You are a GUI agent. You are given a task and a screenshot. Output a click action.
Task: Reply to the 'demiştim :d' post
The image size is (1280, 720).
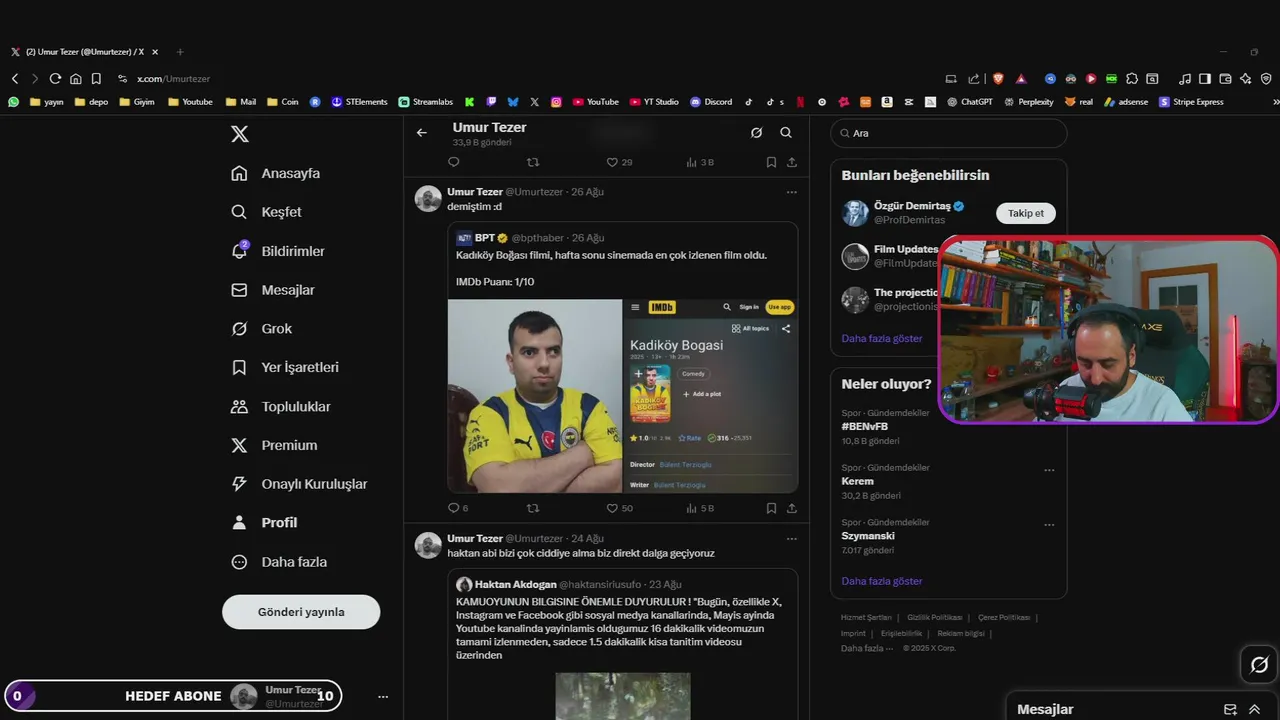pyautogui.click(x=453, y=508)
